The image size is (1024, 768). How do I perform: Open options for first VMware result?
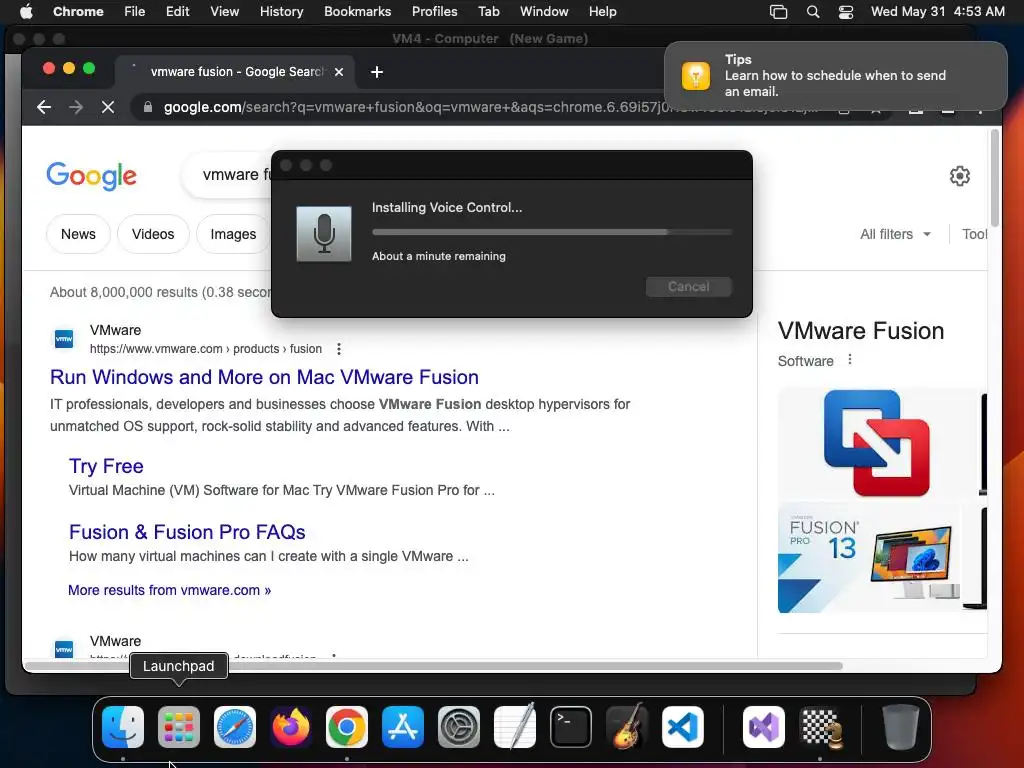point(339,349)
